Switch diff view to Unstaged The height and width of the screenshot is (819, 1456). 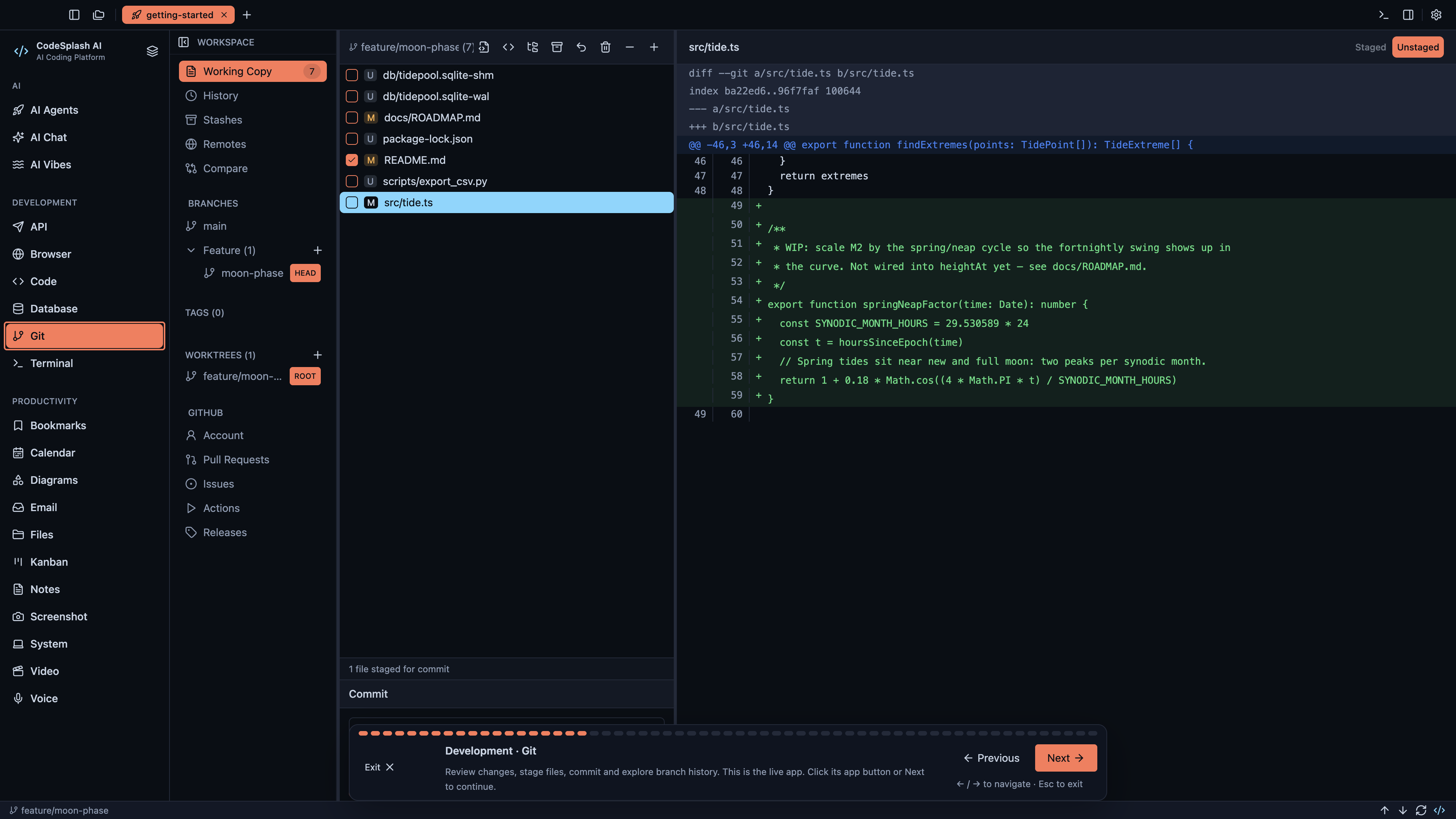1418,47
